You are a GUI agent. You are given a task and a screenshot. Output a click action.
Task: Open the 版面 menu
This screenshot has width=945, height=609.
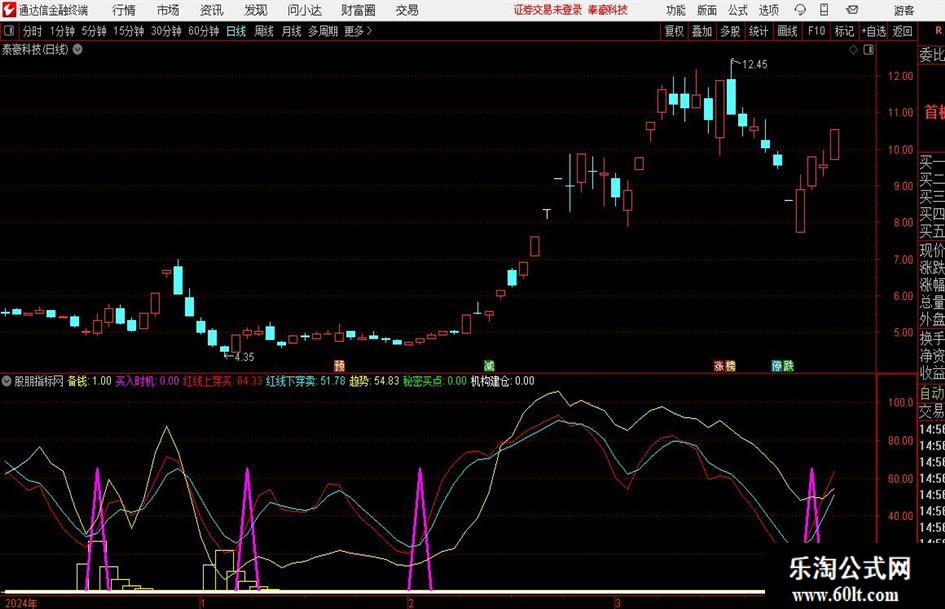[707, 10]
